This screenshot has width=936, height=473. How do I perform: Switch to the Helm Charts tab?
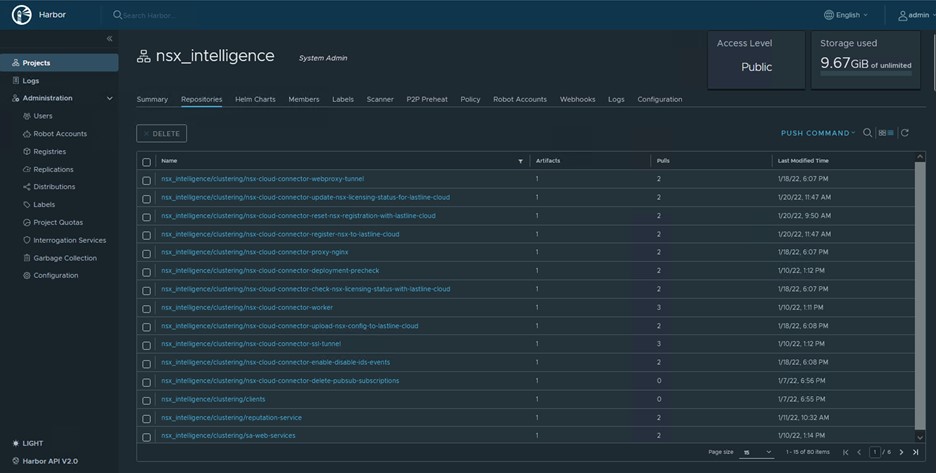pyautogui.click(x=255, y=99)
